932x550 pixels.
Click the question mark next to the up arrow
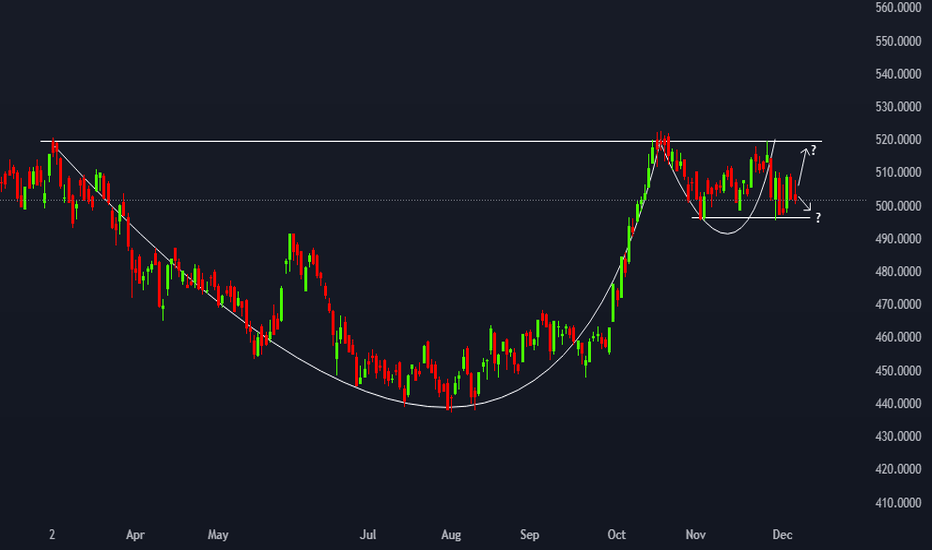point(814,150)
